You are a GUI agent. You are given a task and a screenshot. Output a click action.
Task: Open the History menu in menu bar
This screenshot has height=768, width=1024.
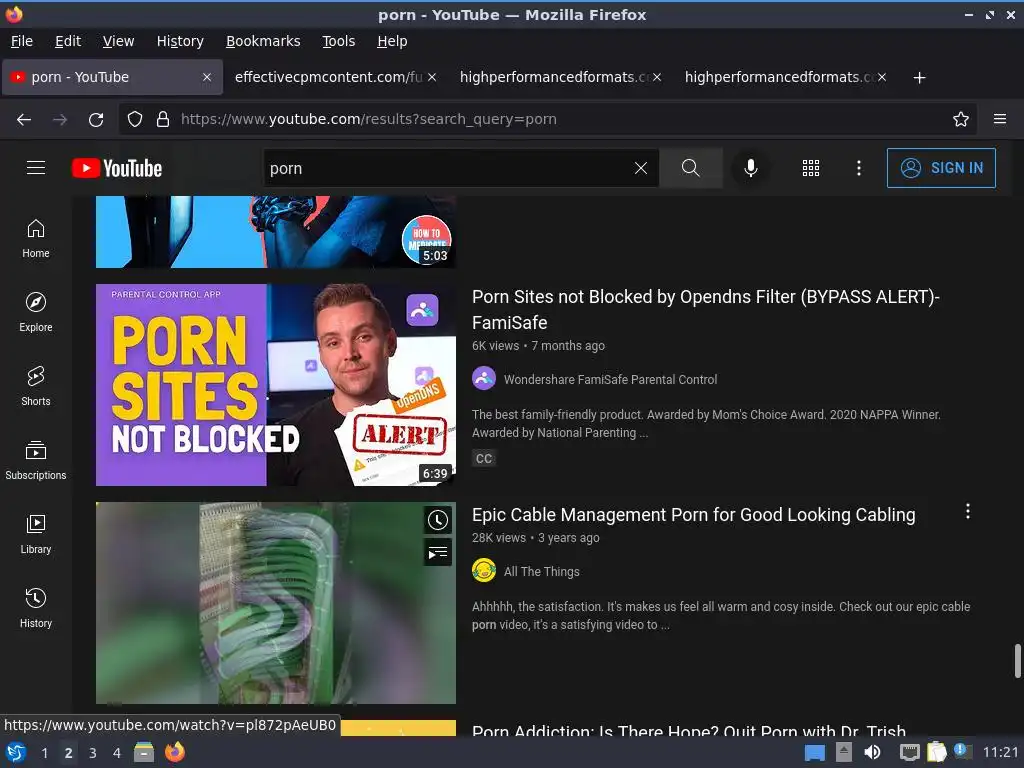(x=180, y=41)
